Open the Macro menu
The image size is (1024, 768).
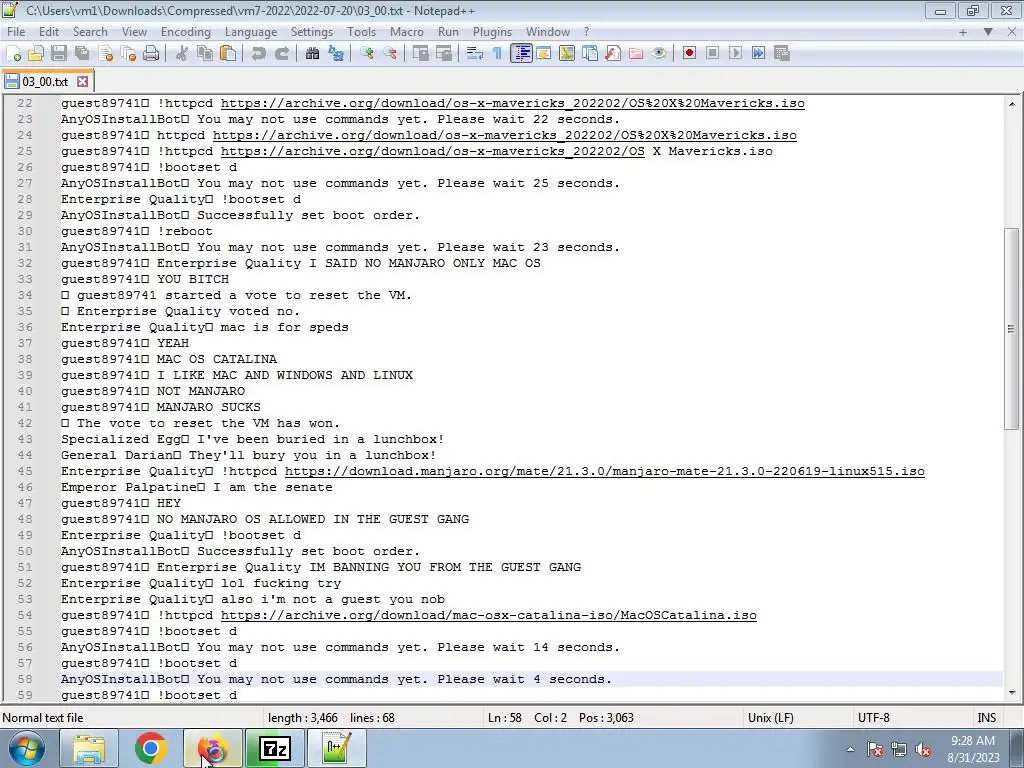(407, 32)
